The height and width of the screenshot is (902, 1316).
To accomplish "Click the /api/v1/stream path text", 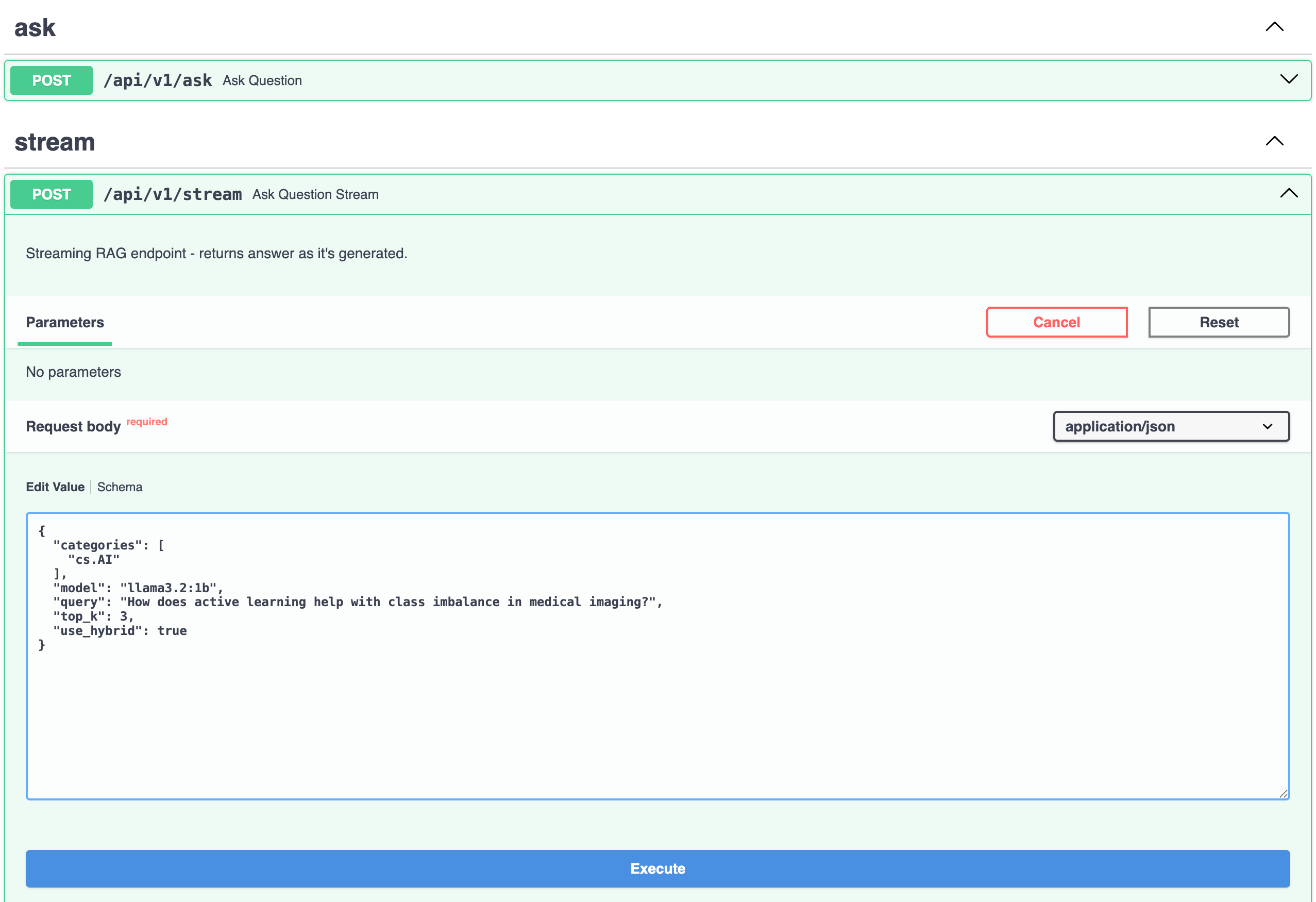I will pyautogui.click(x=172, y=194).
